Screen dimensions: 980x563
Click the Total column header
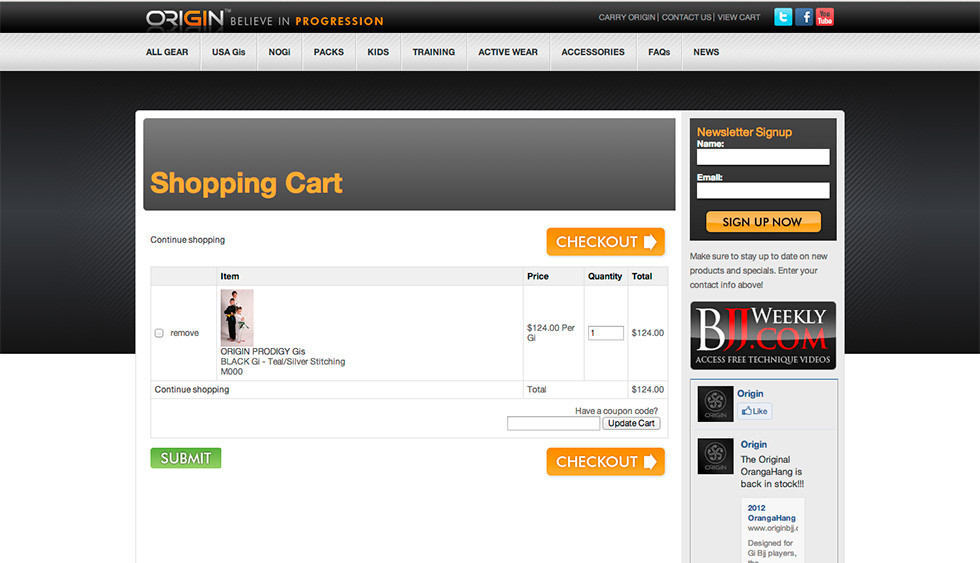(x=642, y=276)
